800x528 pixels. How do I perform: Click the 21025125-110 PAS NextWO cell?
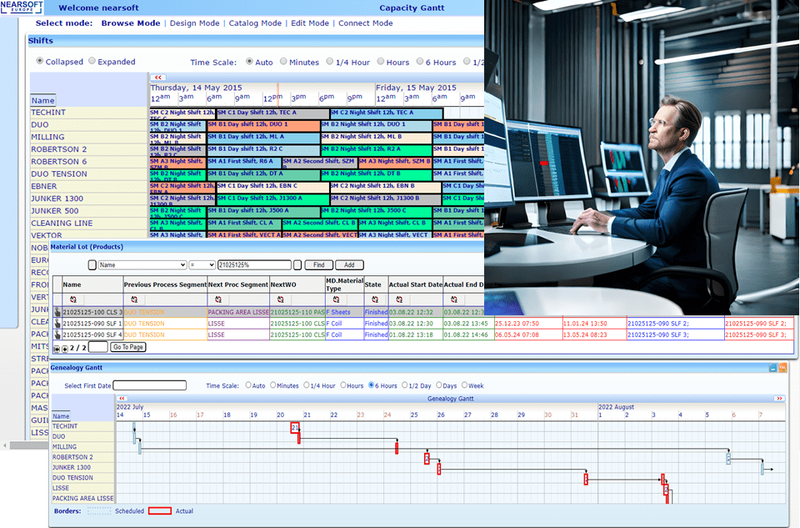pyautogui.click(x=297, y=312)
